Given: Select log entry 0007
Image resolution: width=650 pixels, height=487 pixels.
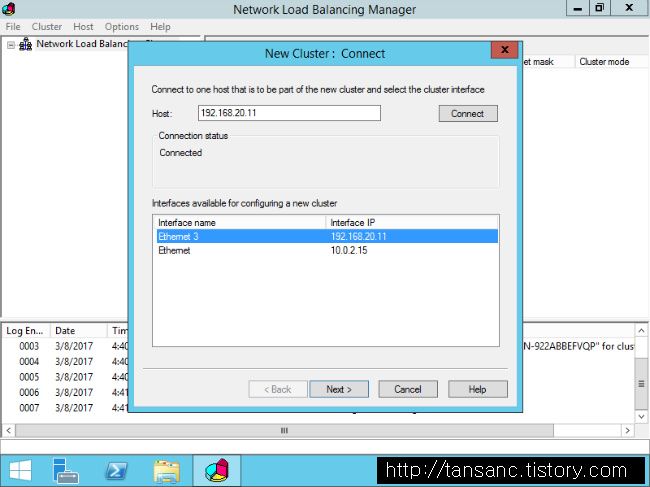Looking at the screenshot, I should pos(29,407).
